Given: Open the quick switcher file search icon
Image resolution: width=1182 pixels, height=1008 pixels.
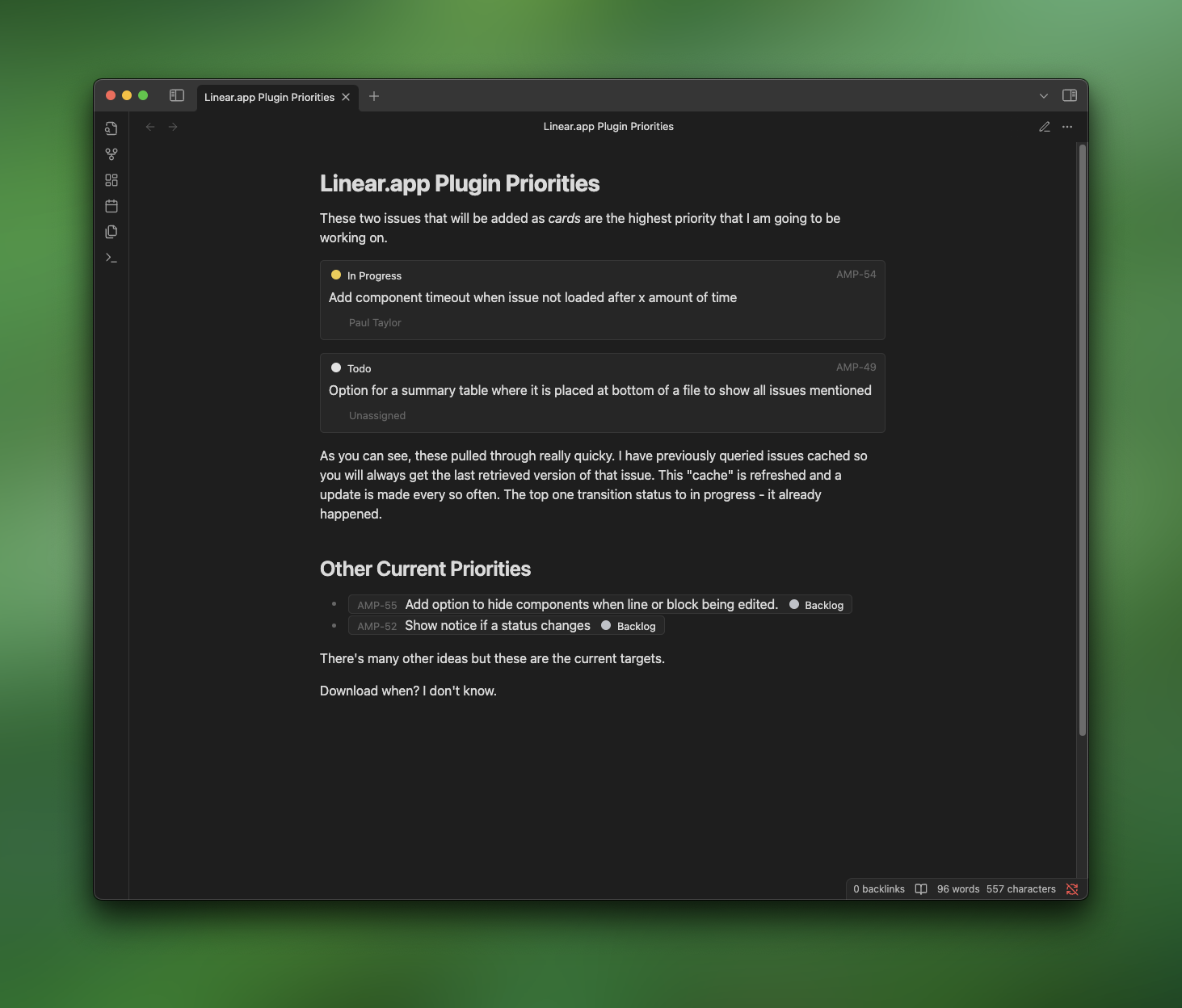Looking at the screenshot, I should pos(111,128).
